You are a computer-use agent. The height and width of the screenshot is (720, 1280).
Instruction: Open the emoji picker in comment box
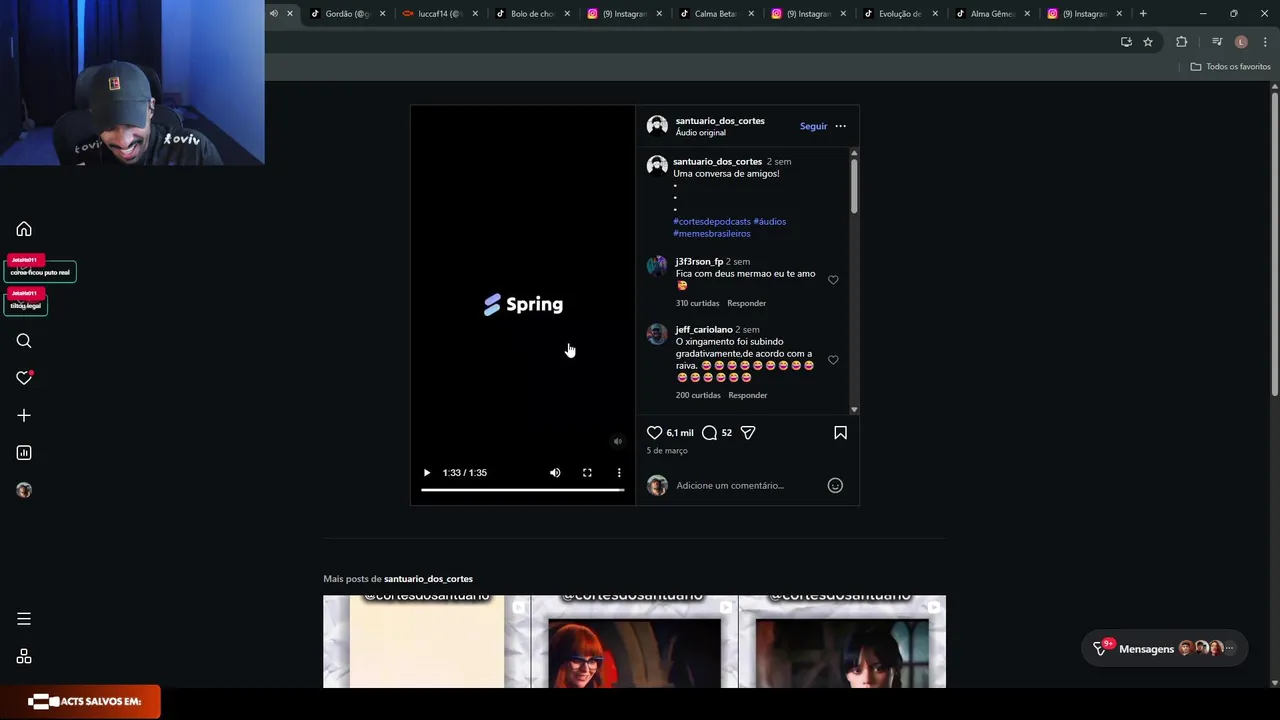pyautogui.click(x=835, y=485)
